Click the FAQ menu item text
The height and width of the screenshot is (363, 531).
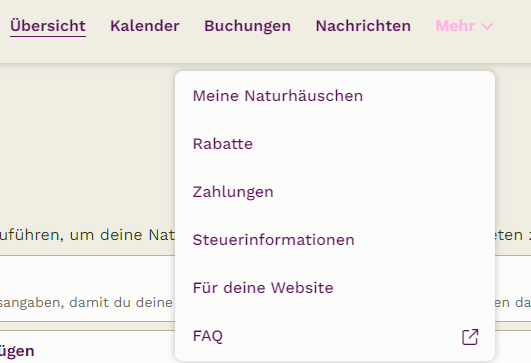click(208, 336)
